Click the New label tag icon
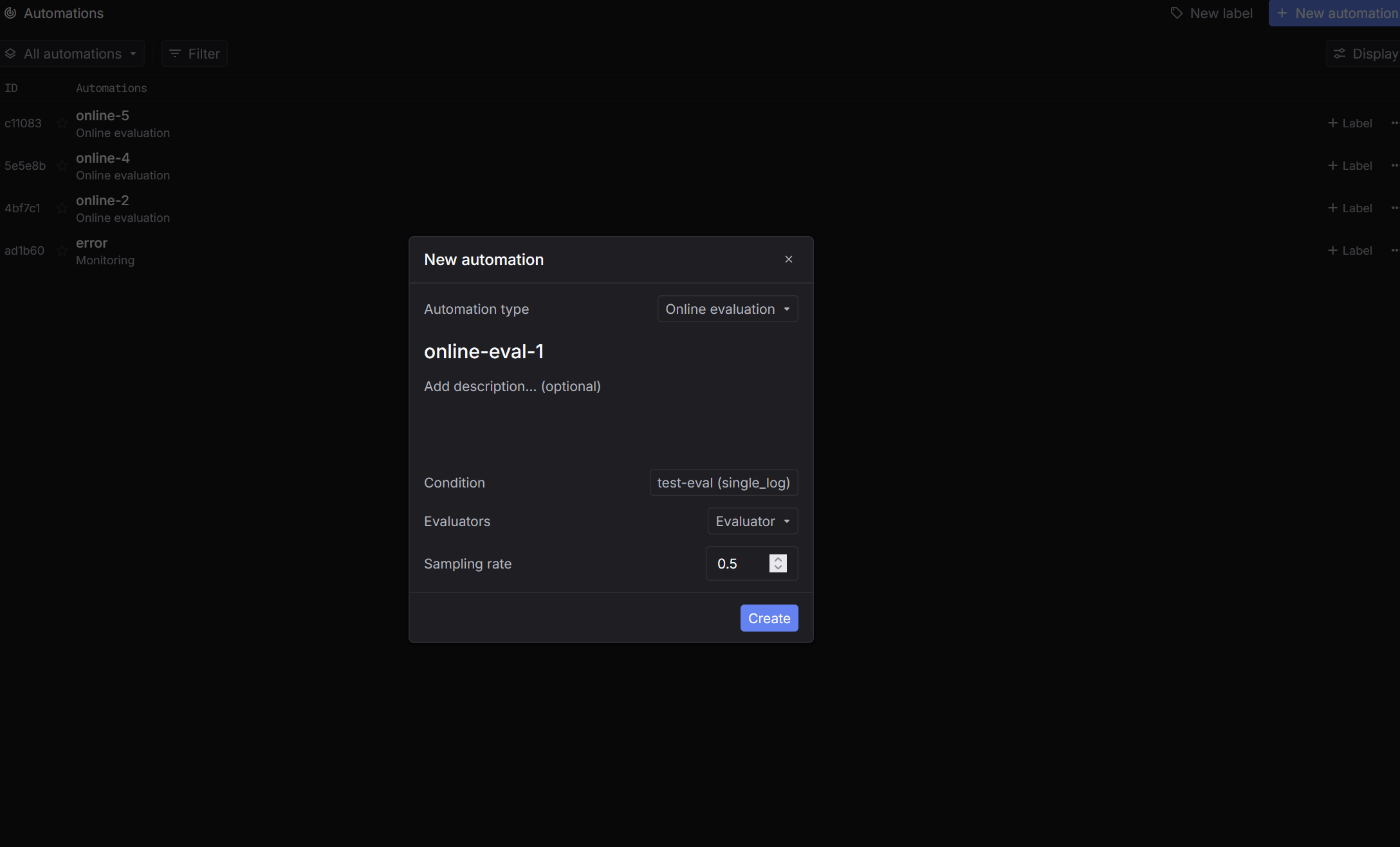Viewport: 1400px width, 847px height. pyautogui.click(x=1176, y=14)
